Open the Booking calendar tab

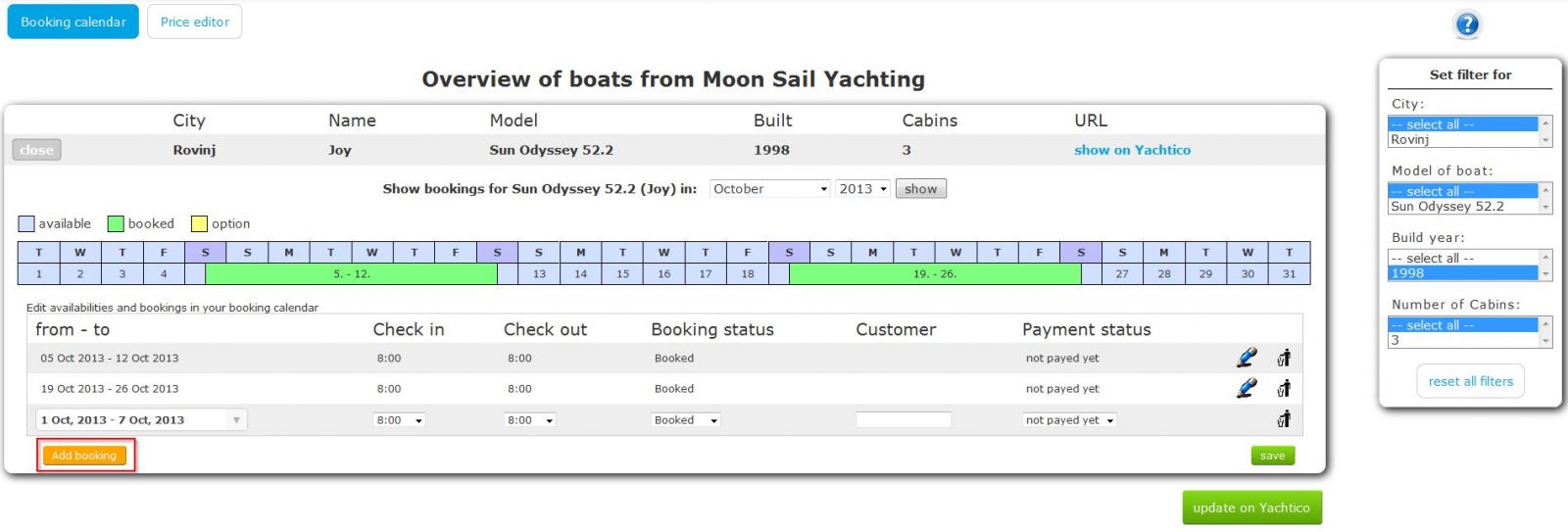coord(73,22)
